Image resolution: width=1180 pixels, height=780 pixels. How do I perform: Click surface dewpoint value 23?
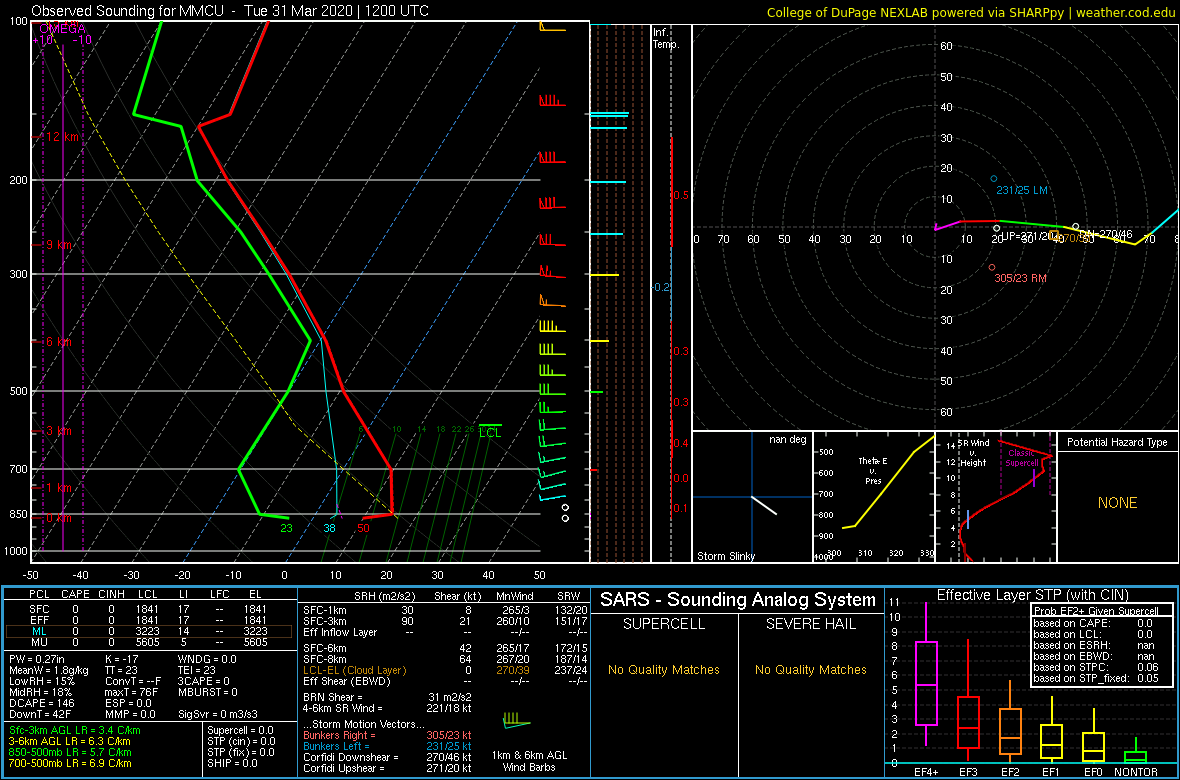click(286, 528)
